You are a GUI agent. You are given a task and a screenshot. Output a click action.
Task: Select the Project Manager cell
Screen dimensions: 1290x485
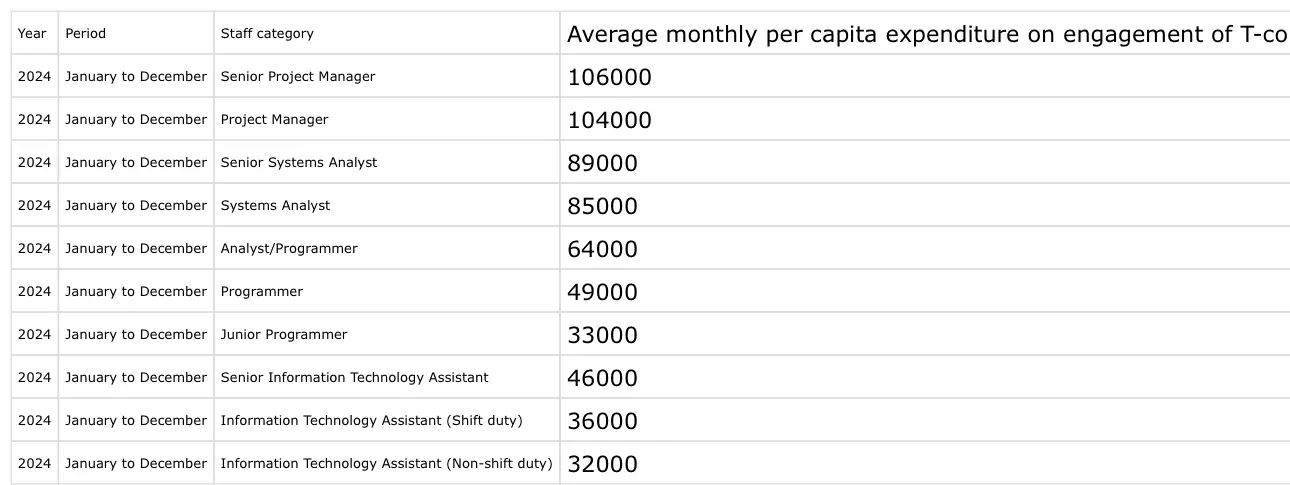click(x=387, y=119)
